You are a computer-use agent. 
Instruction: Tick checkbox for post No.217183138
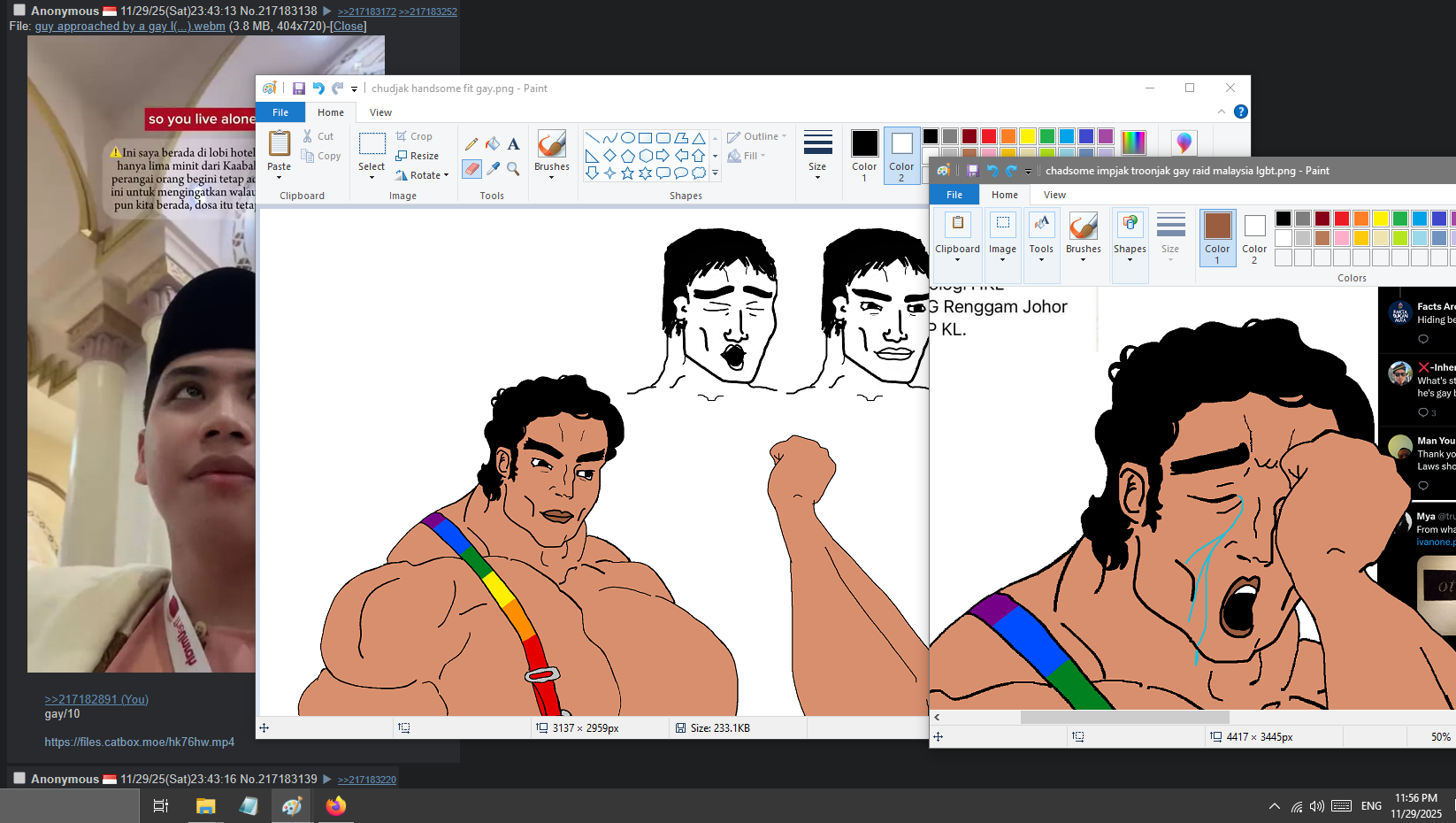[x=19, y=11]
